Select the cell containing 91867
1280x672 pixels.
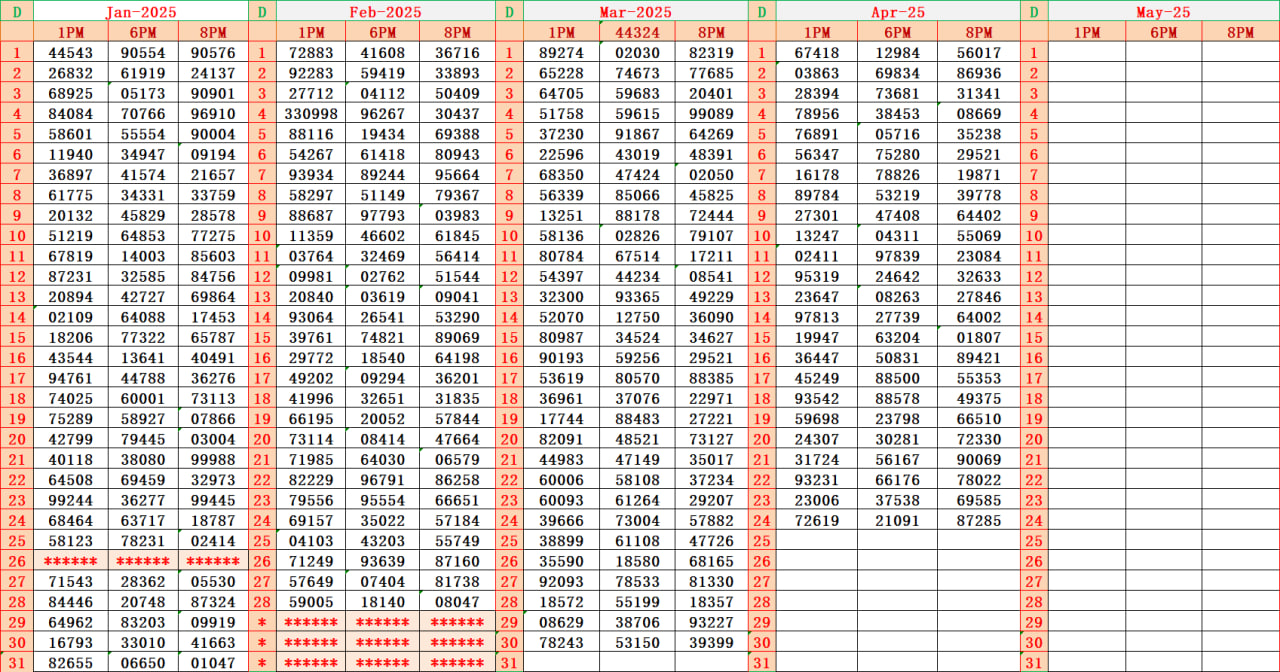[637, 134]
